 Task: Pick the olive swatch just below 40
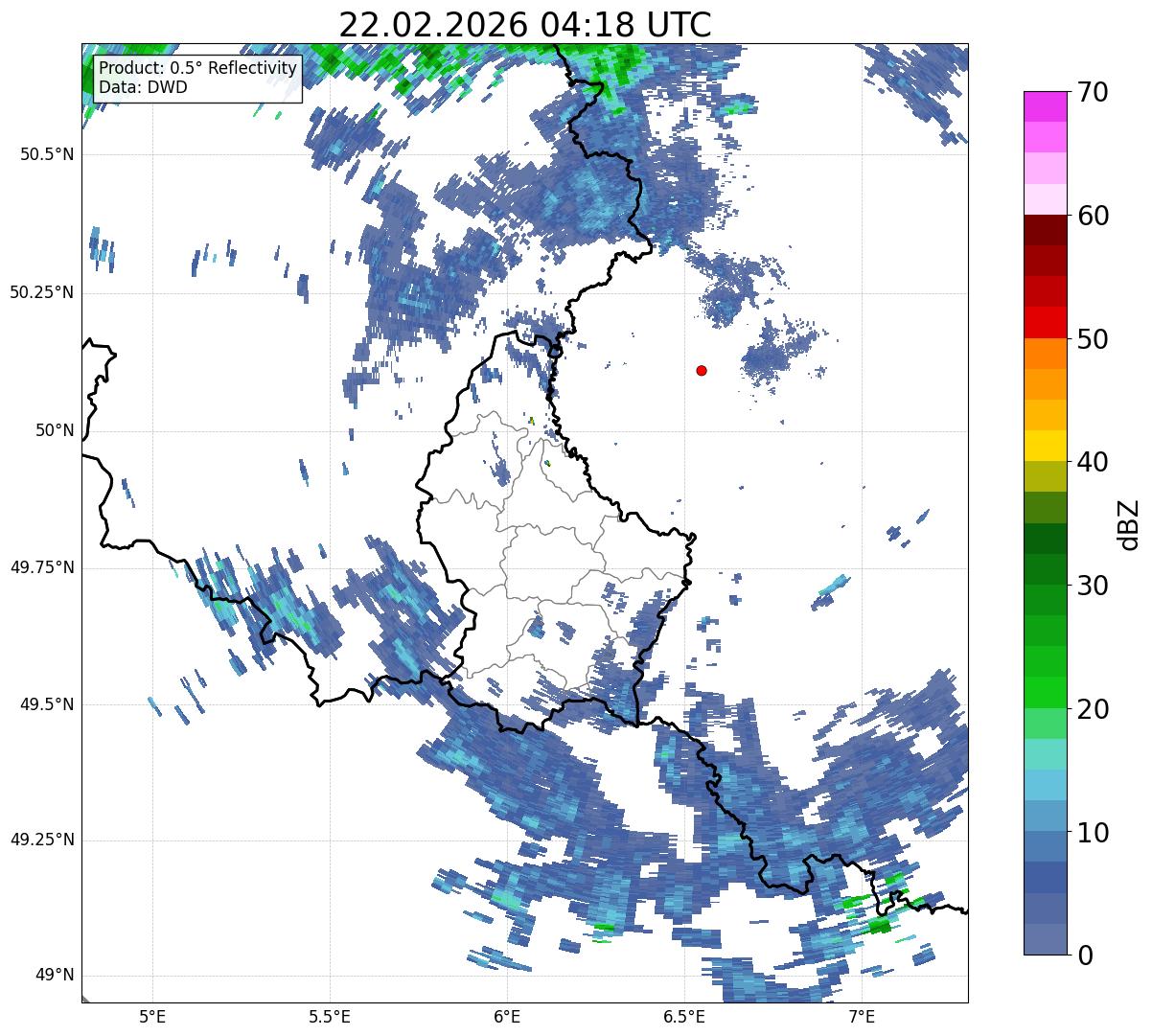pyautogui.click(x=1045, y=476)
